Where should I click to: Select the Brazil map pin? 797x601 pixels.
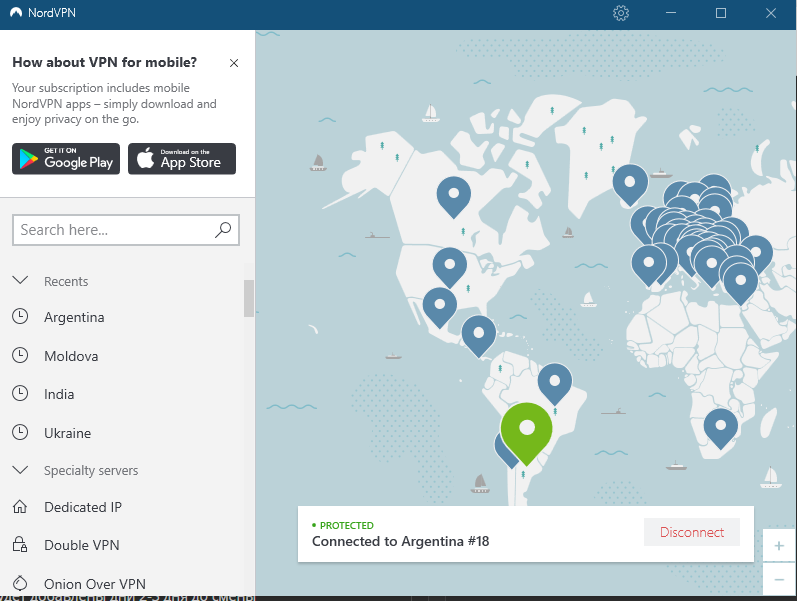click(x=555, y=383)
